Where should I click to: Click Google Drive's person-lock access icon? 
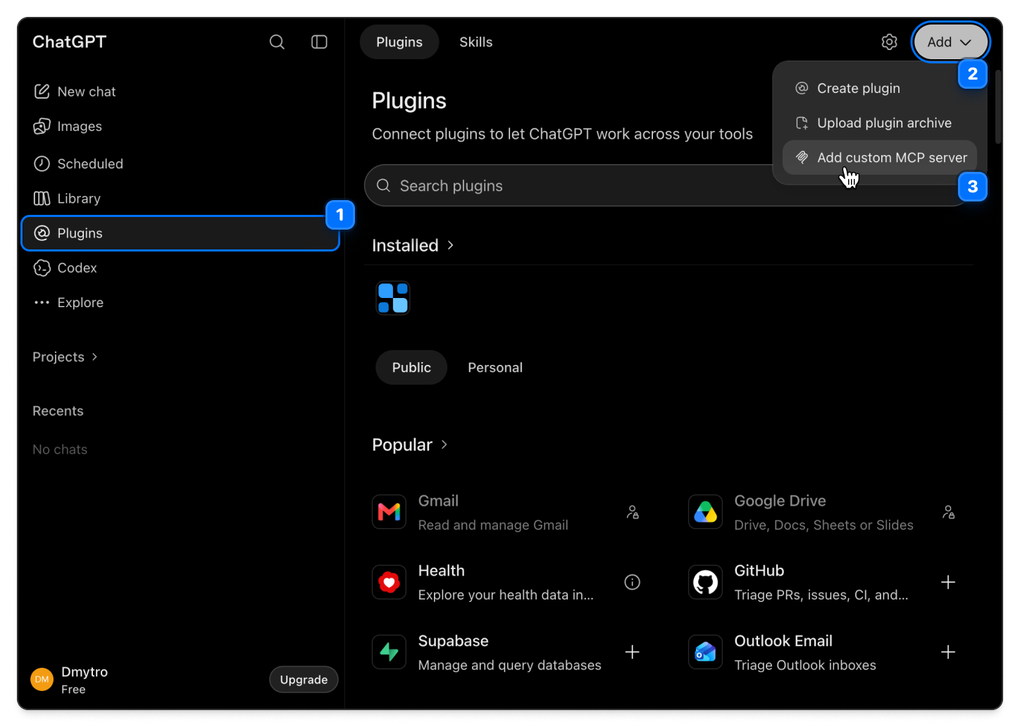[948, 512]
